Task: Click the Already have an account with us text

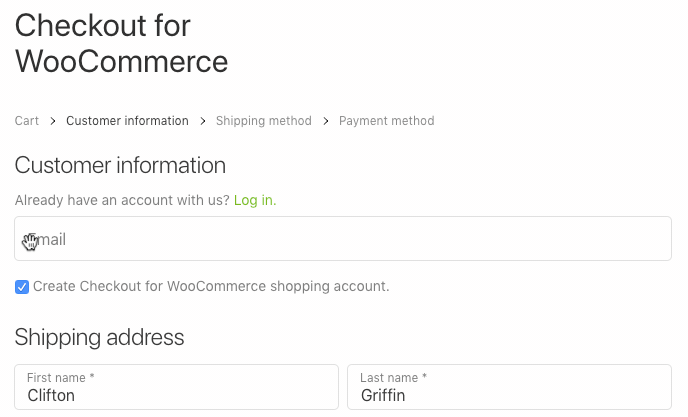Action: tap(122, 200)
